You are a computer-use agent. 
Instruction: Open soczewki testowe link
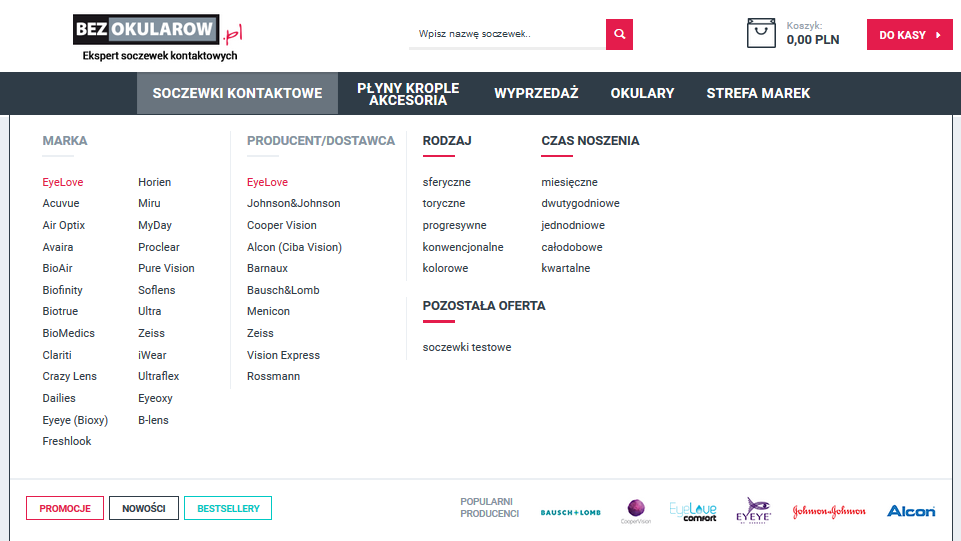[466, 347]
